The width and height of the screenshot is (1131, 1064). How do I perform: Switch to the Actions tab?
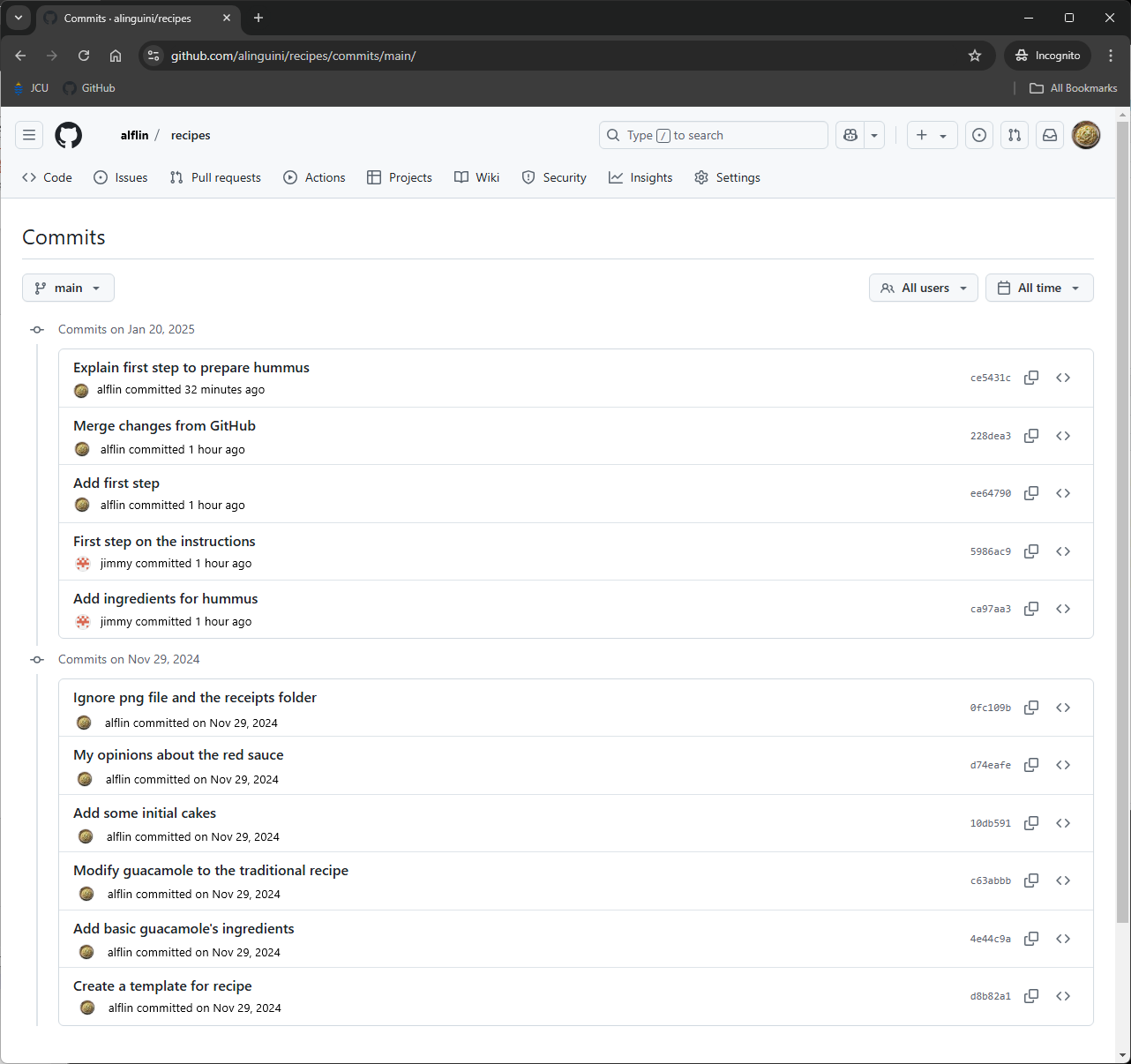point(314,177)
